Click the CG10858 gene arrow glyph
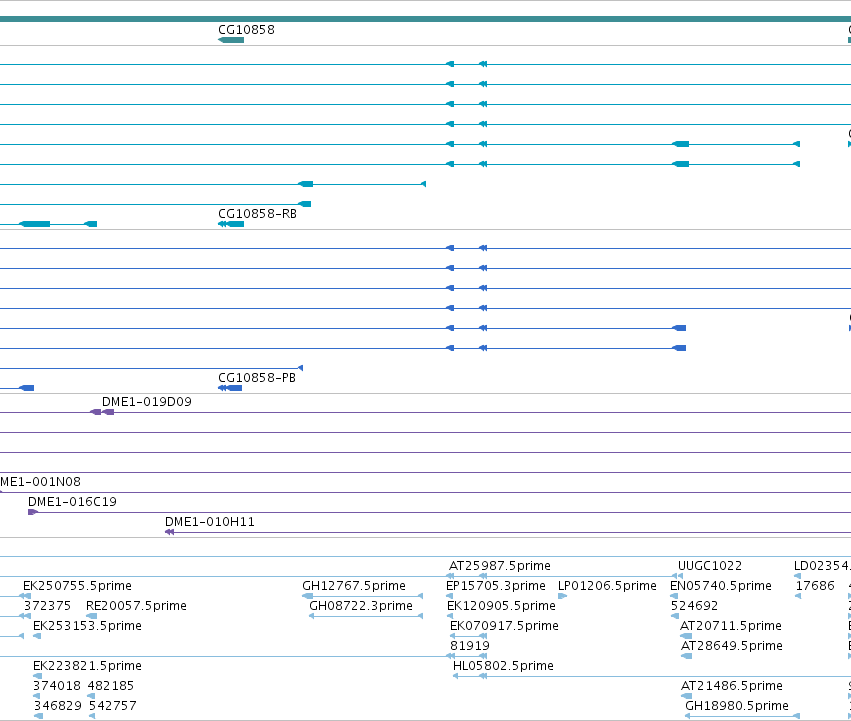 tap(231, 40)
